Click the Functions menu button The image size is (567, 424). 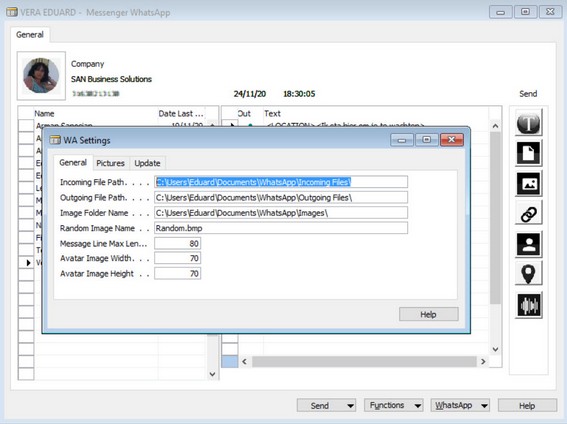coord(387,406)
